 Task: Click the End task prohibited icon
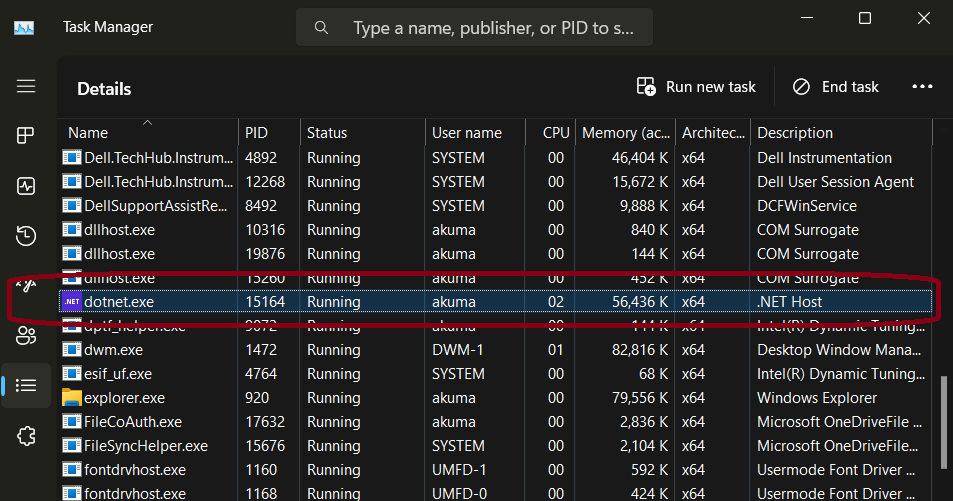point(801,87)
